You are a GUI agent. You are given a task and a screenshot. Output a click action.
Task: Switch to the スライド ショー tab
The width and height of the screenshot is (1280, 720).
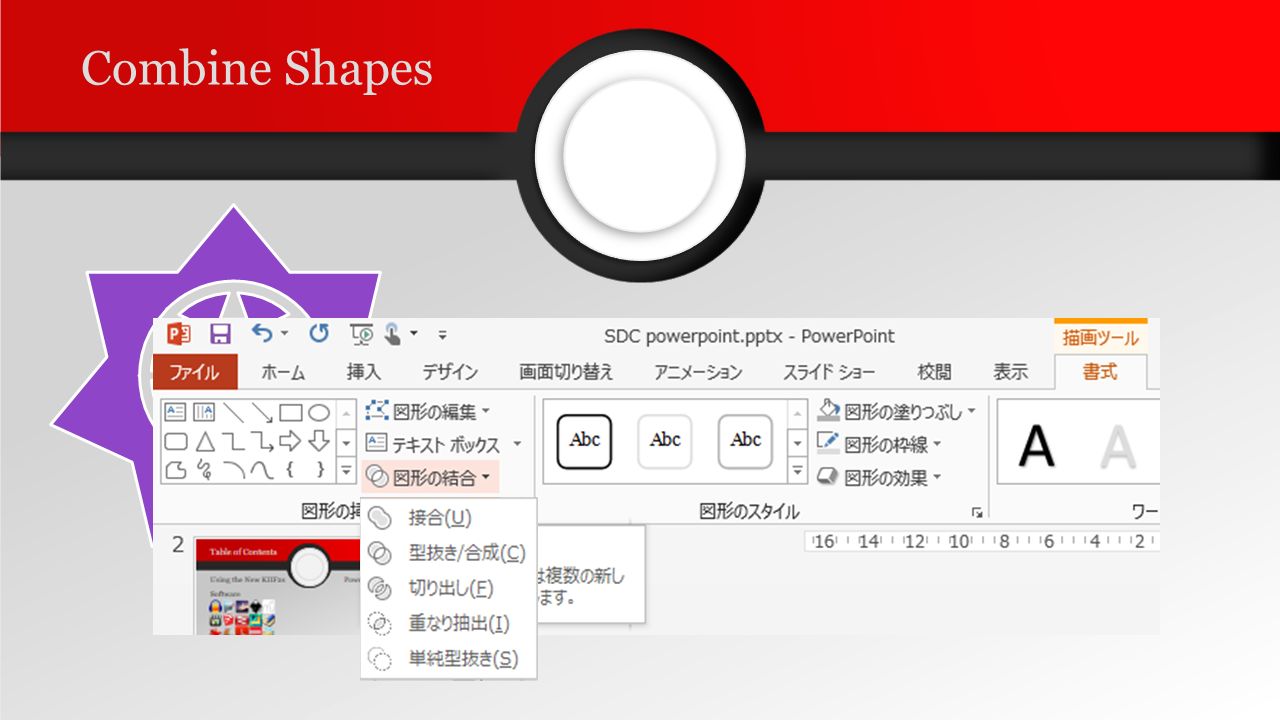point(829,372)
